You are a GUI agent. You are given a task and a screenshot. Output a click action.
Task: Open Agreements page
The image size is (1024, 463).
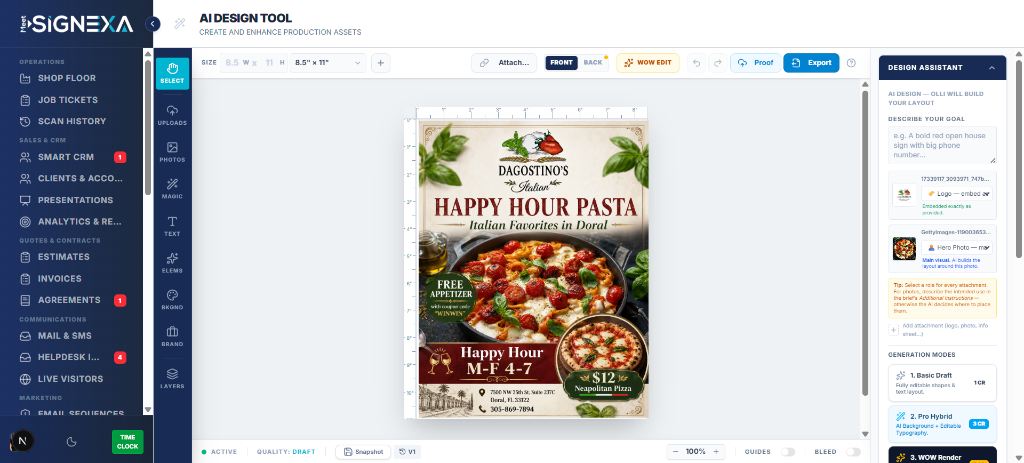[71, 300]
